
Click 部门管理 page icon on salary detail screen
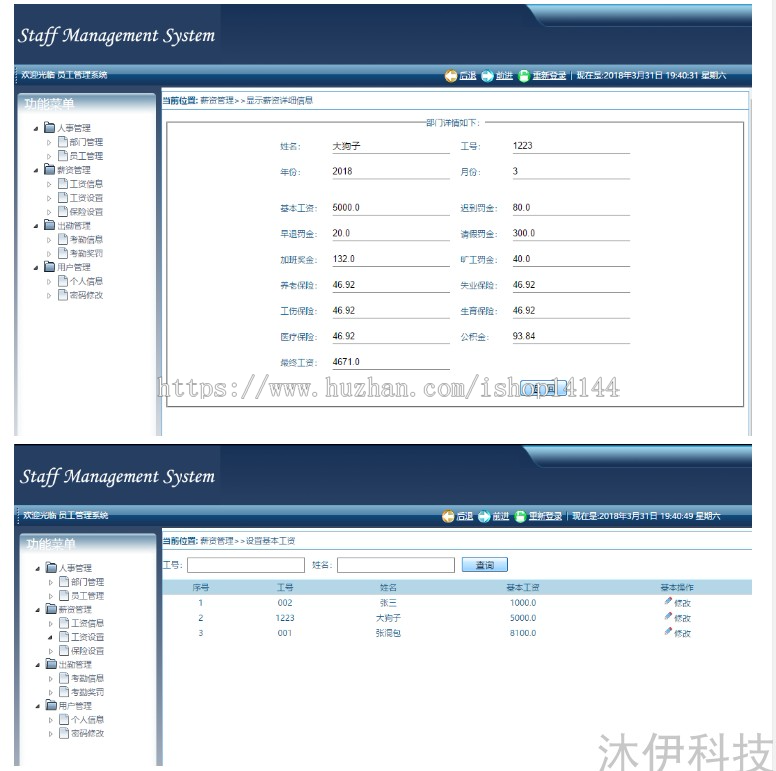click(x=63, y=142)
